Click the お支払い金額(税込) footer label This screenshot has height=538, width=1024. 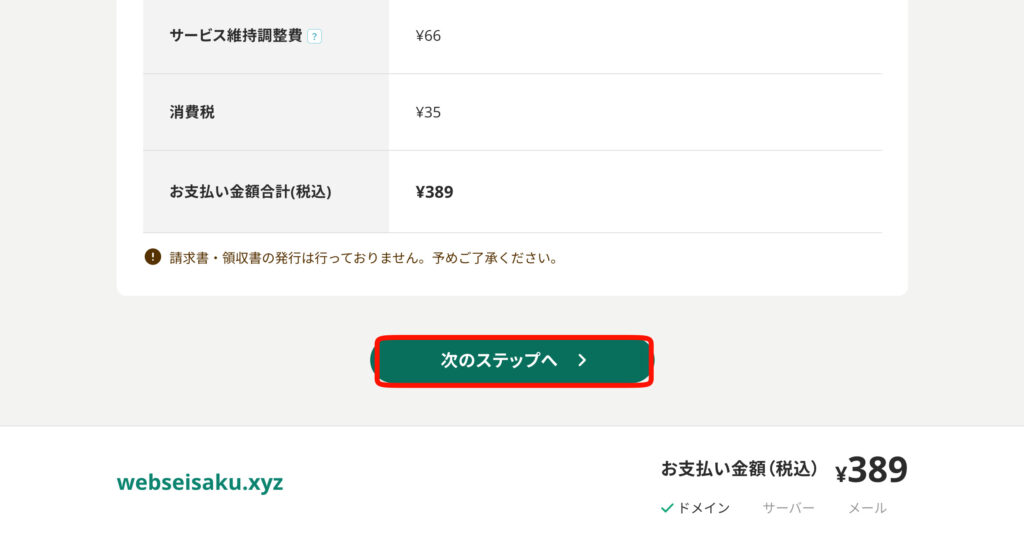click(x=739, y=469)
